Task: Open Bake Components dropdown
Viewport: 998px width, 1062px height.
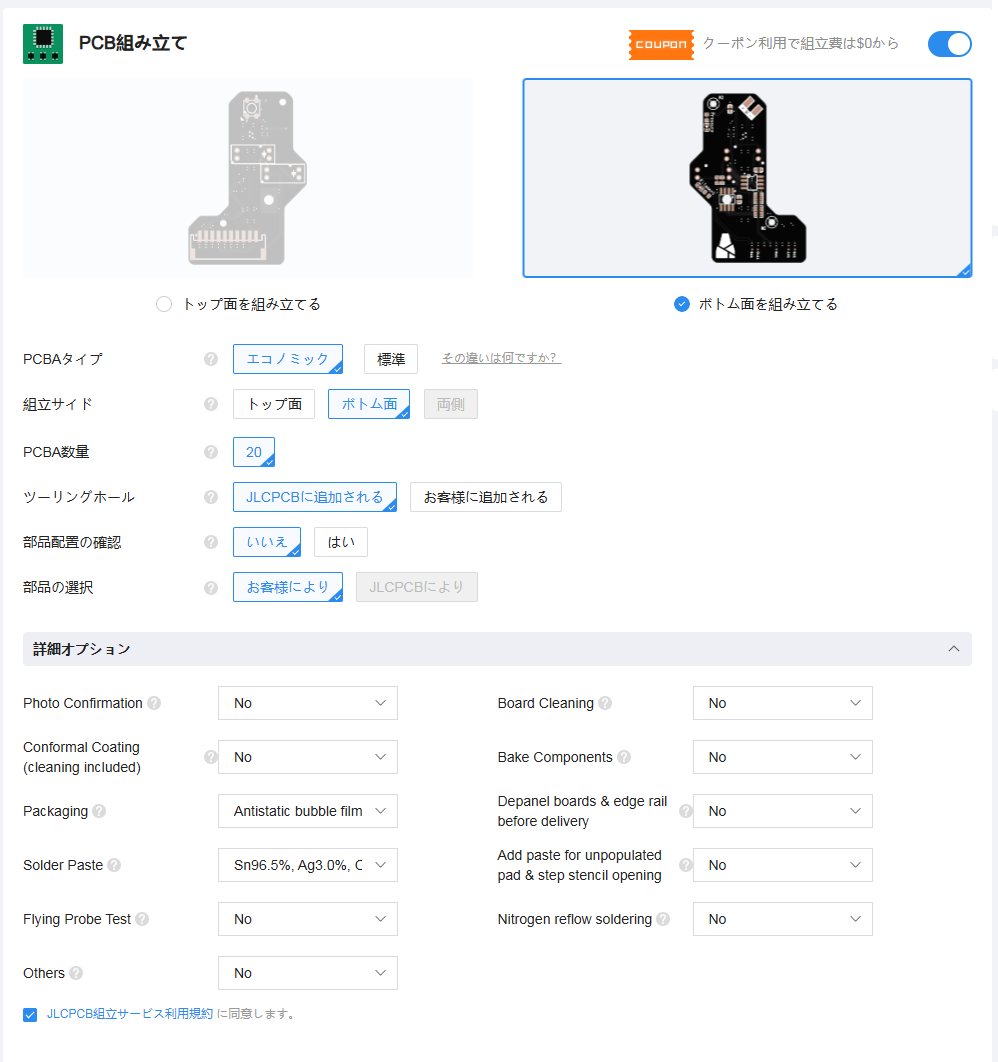Action: click(x=783, y=757)
